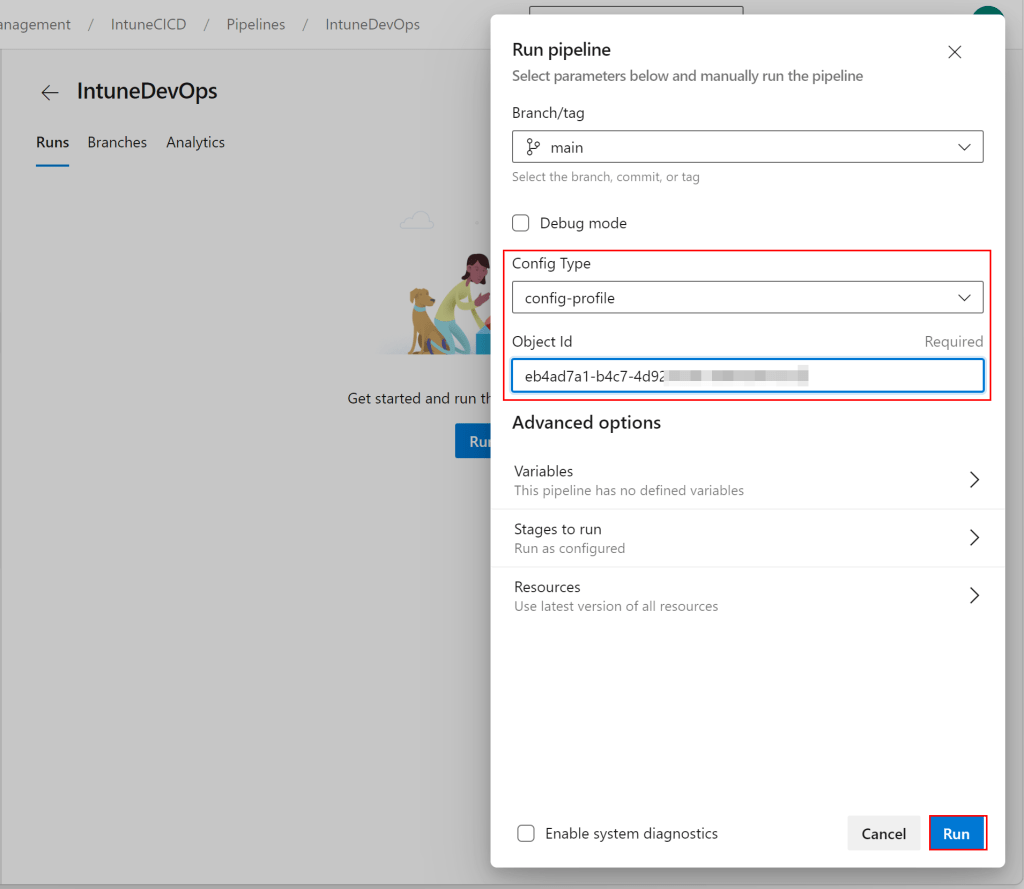The width and height of the screenshot is (1024, 889).
Task: Tick Enable system diagnostics checkbox
Action: pyautogui.click(x=526, y=833)
